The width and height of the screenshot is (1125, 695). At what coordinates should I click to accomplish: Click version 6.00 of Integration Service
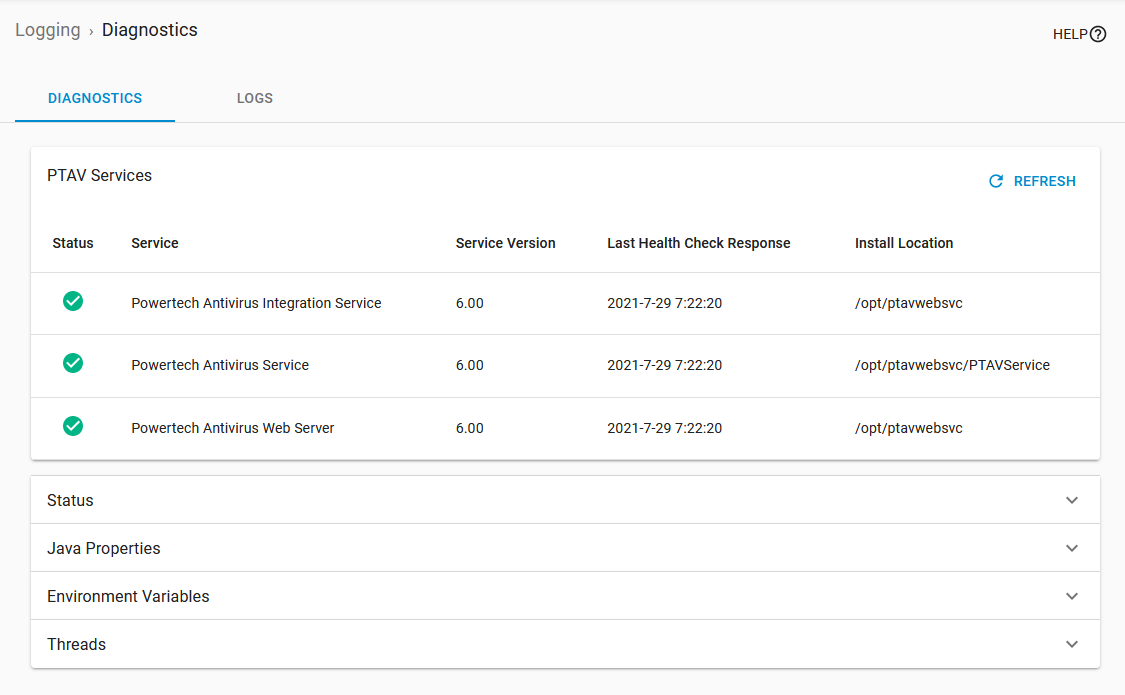click(x=469, y=303)
